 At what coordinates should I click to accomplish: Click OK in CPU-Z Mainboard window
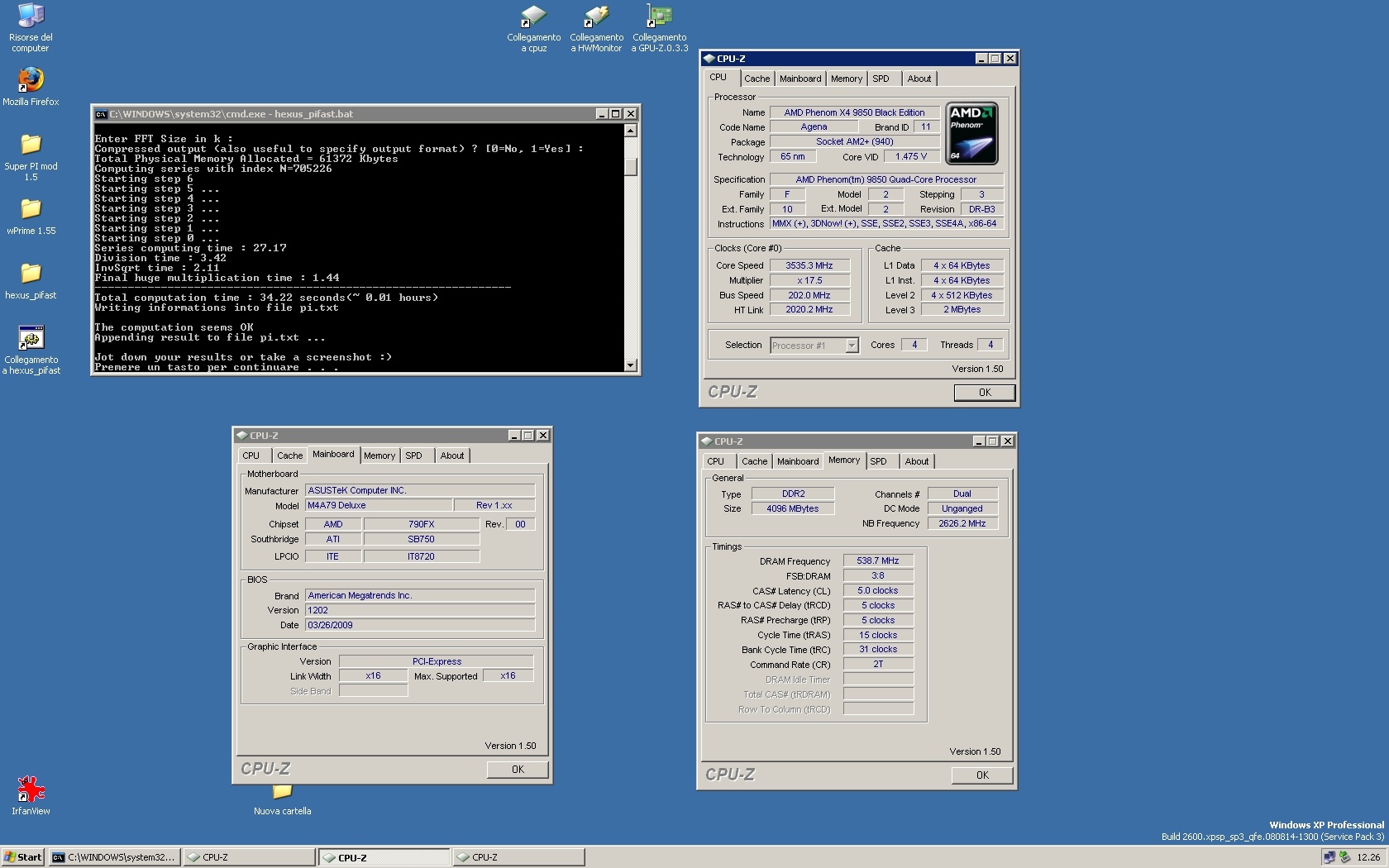(x=518, y=770)
